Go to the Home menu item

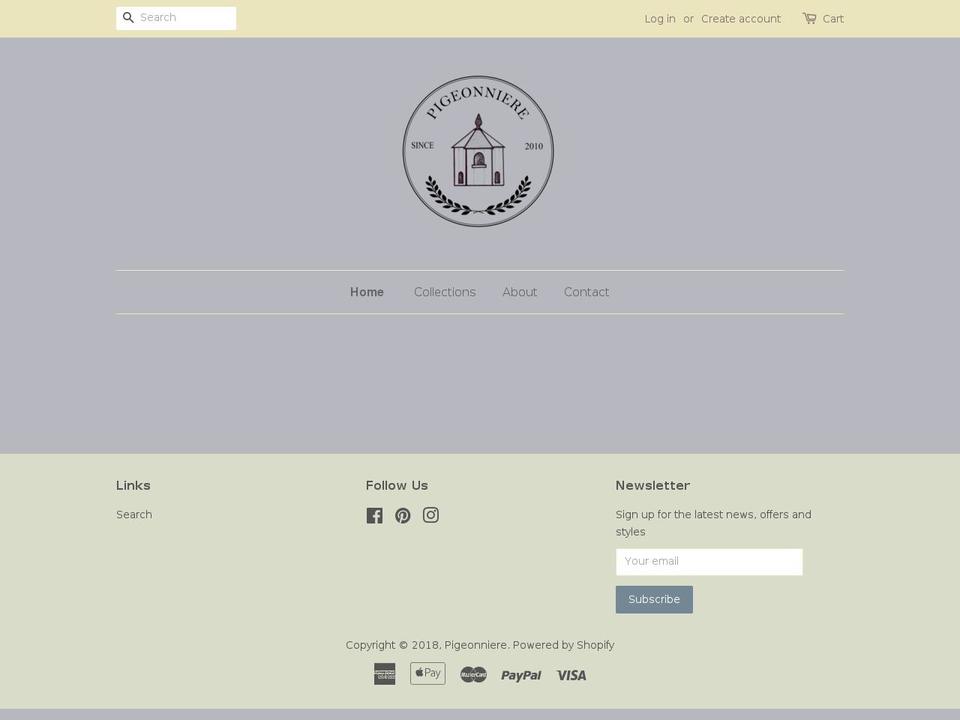coord(367,292)
